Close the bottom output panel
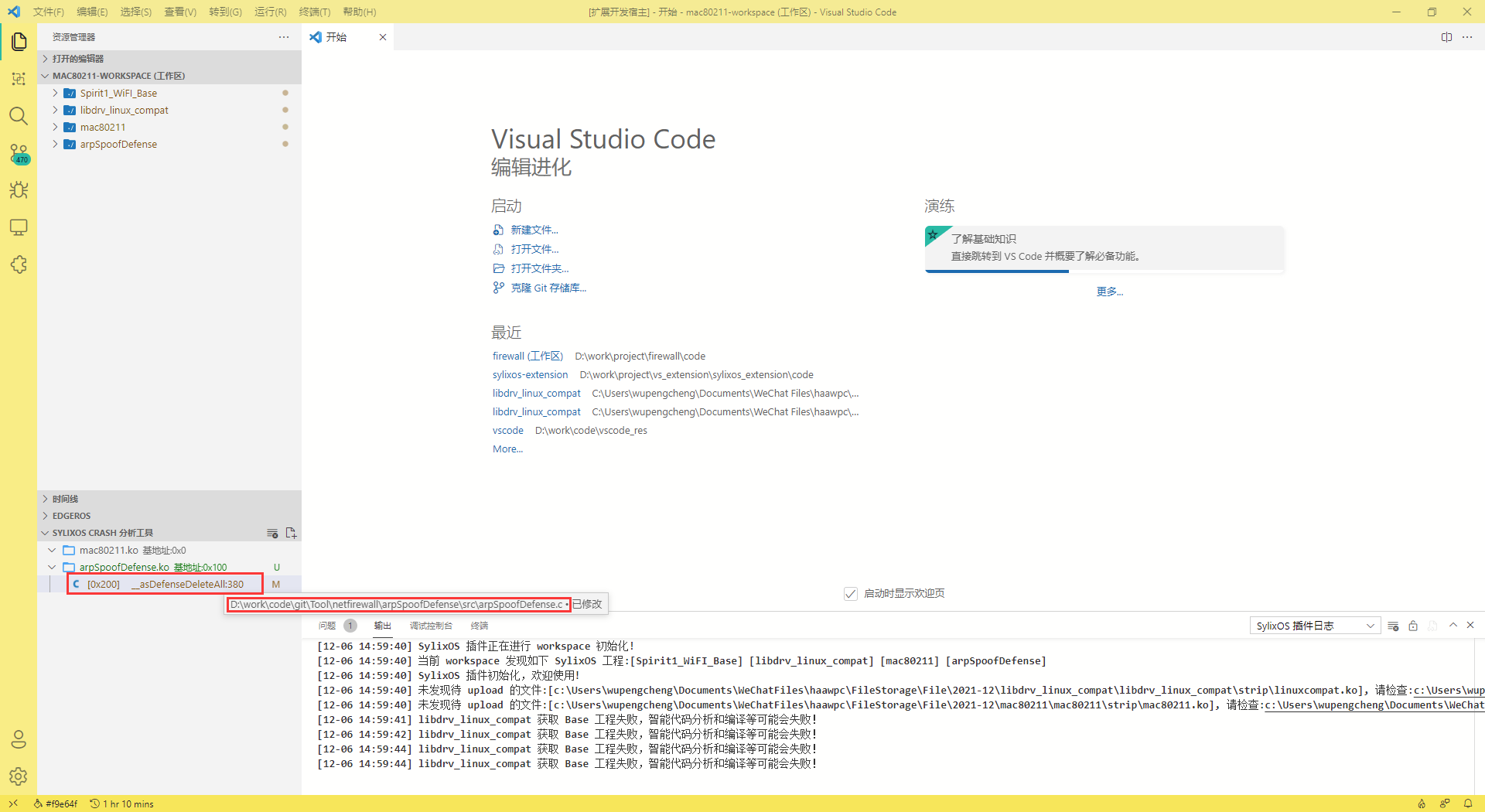The image size is (1485, 812). (x=1470, y=625)
